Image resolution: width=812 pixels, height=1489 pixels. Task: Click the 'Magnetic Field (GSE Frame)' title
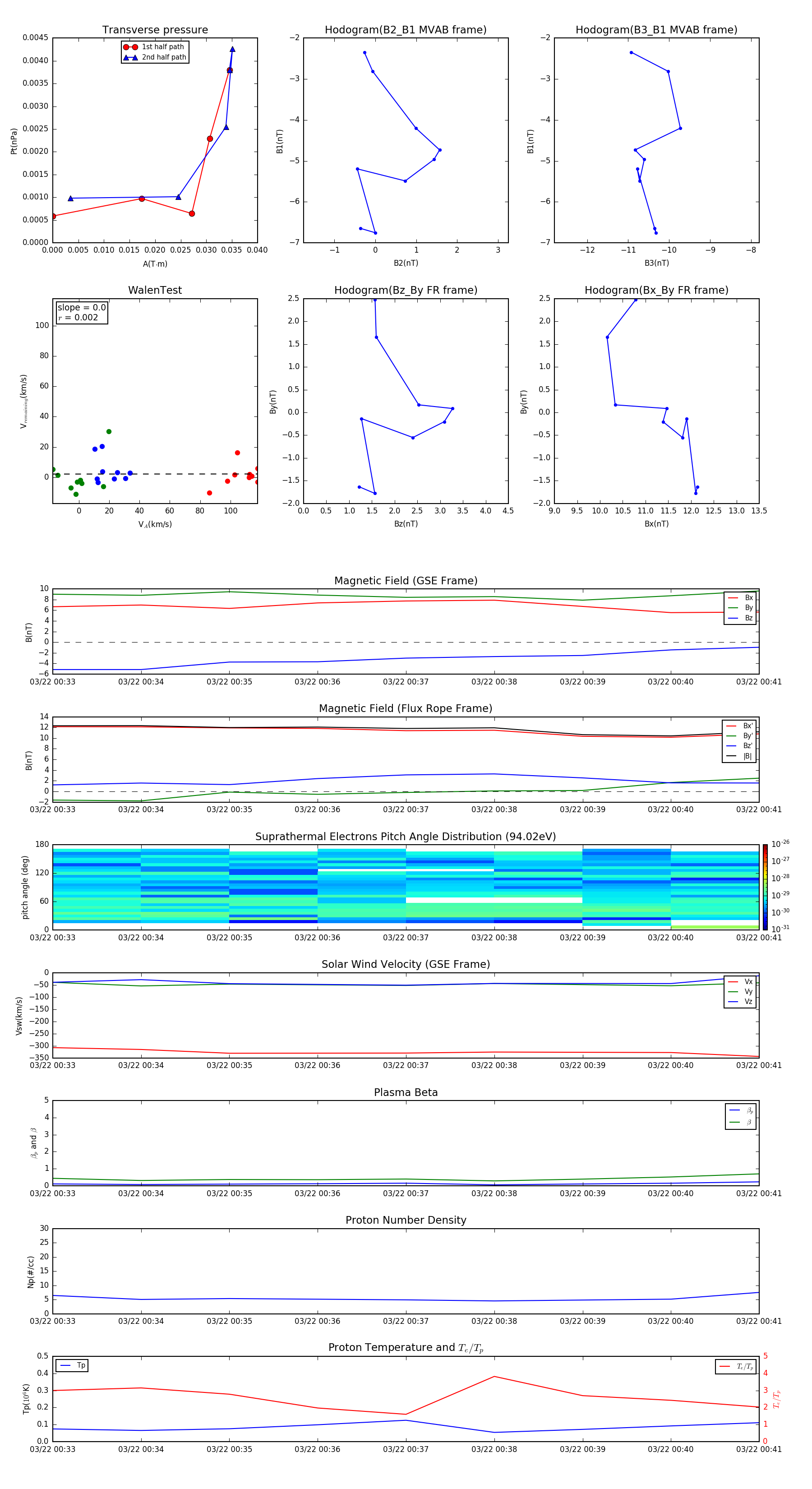406,581
